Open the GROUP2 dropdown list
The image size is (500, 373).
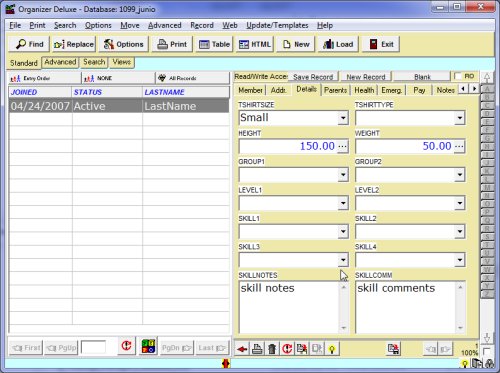(x=460, y=175)
